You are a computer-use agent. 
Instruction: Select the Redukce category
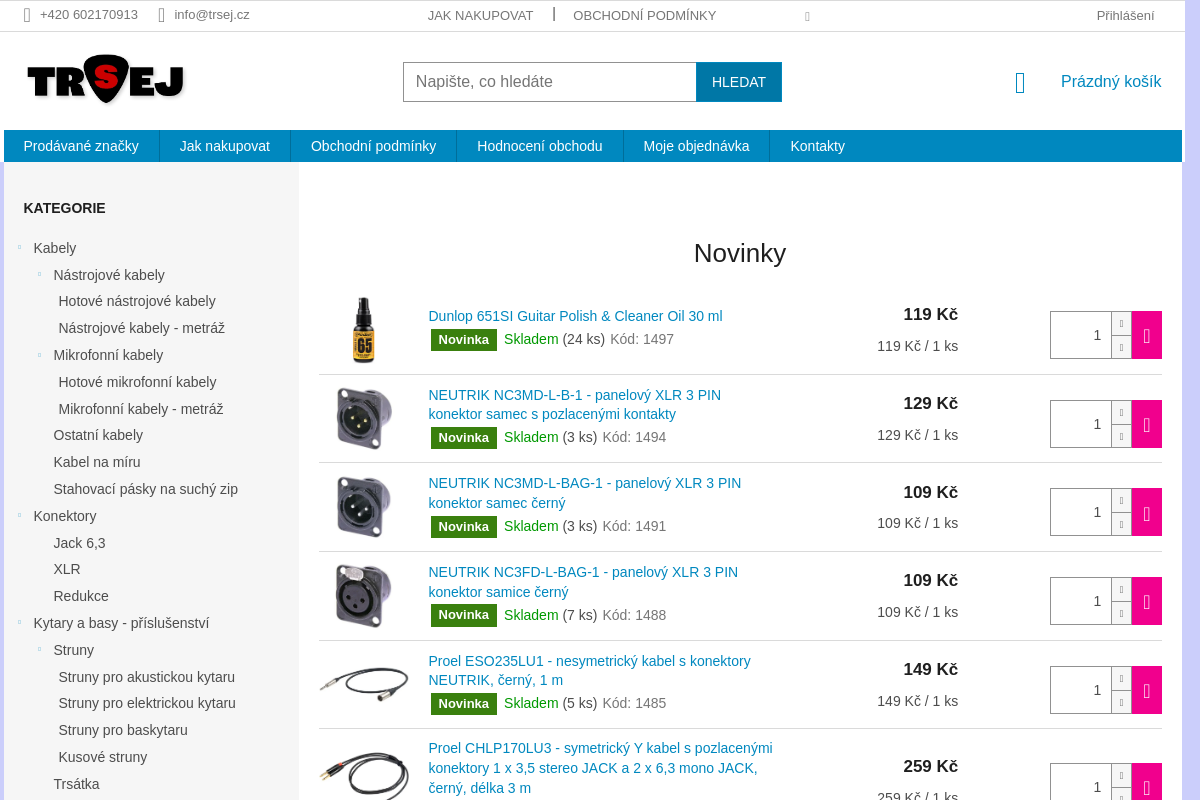81,596
